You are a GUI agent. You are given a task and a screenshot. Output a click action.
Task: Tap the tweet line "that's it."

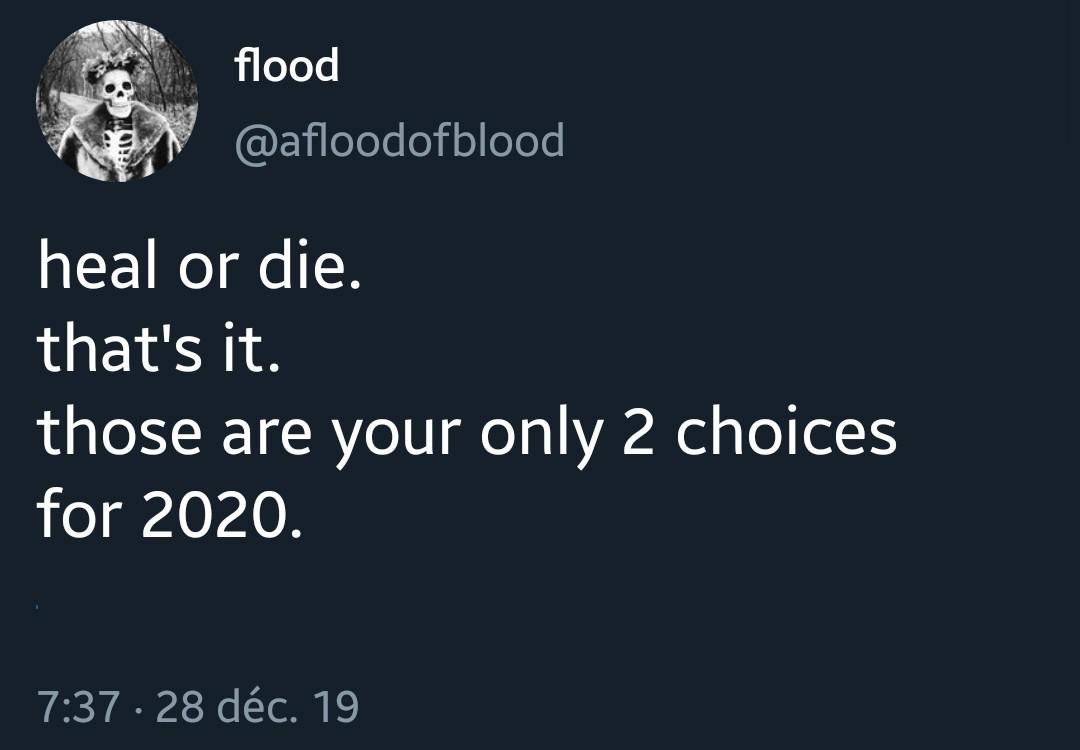(x=156, y=350)
